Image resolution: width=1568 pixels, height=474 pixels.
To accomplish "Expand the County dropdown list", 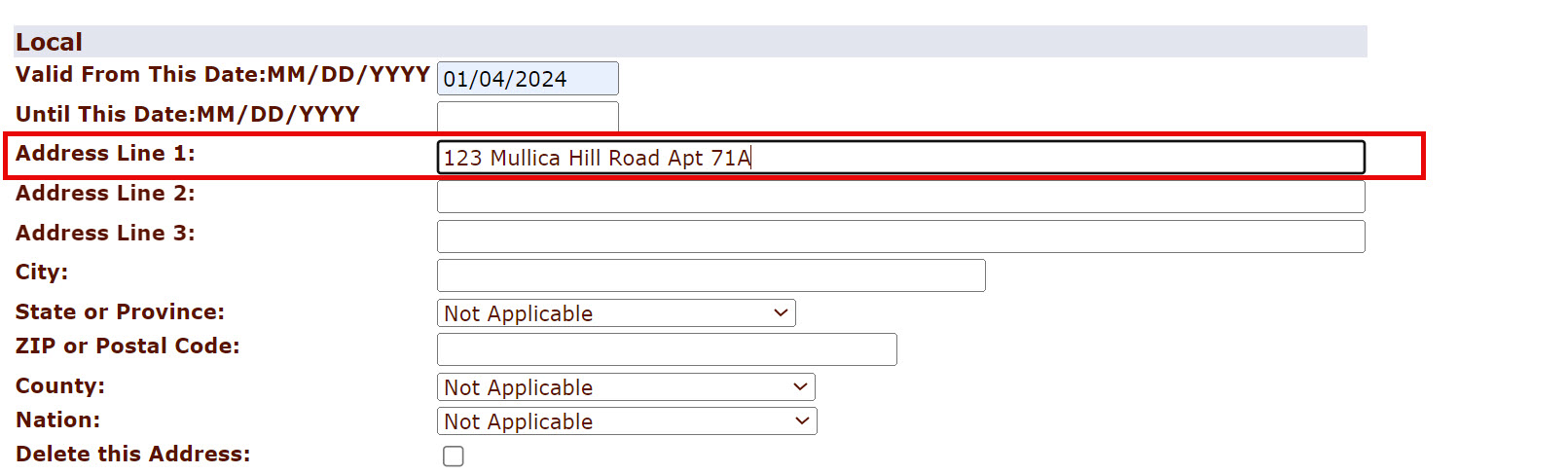I will click(626, 387).
